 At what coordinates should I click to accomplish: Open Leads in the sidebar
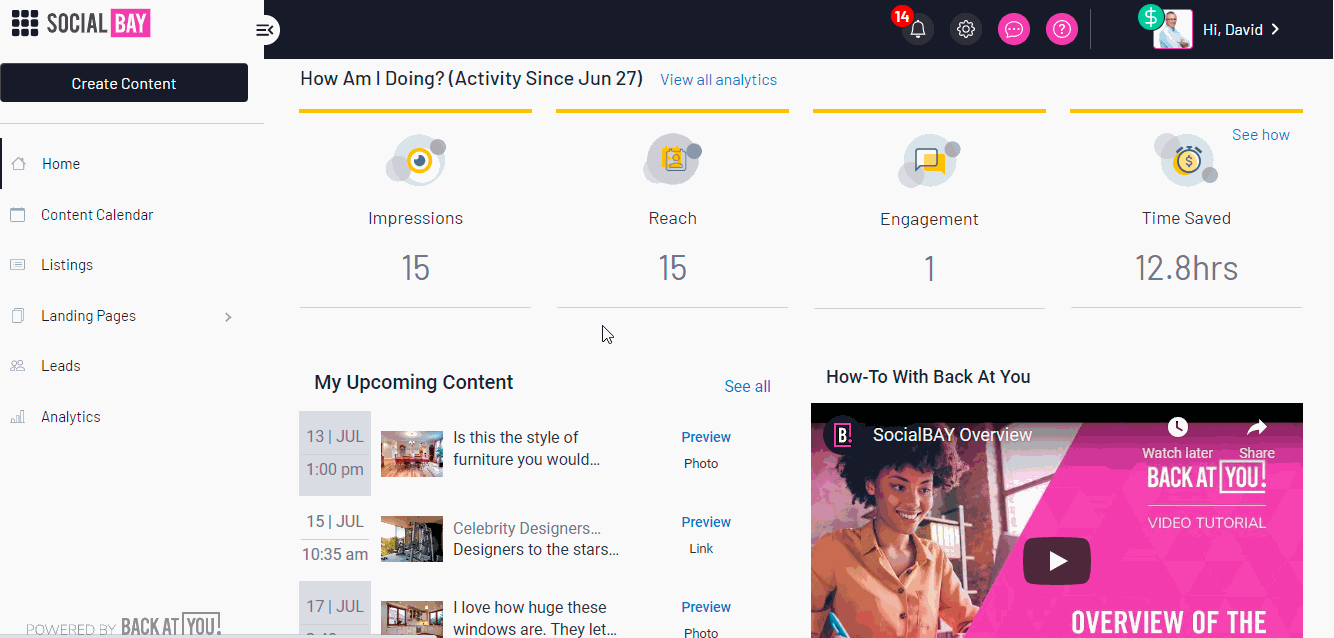(x=61, y=366)
